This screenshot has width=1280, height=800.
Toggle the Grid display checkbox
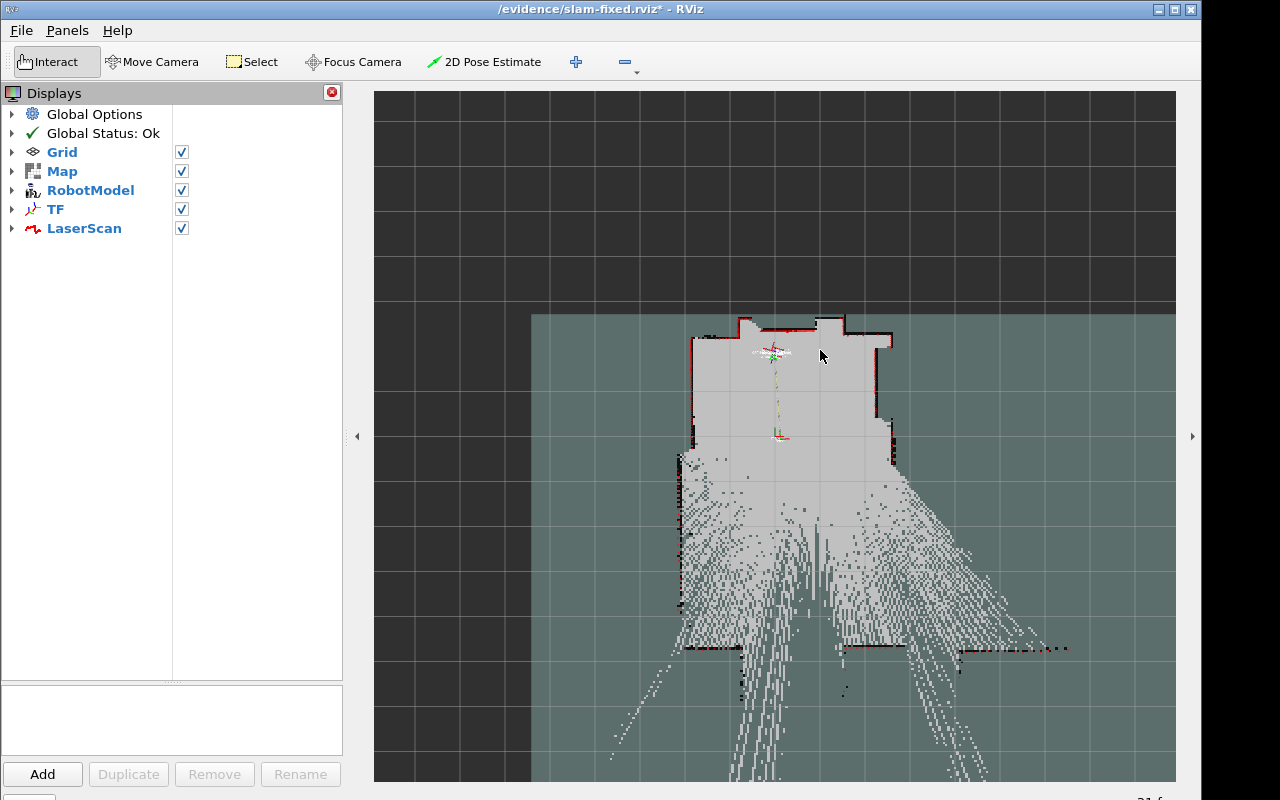click(x=182, y=152)
